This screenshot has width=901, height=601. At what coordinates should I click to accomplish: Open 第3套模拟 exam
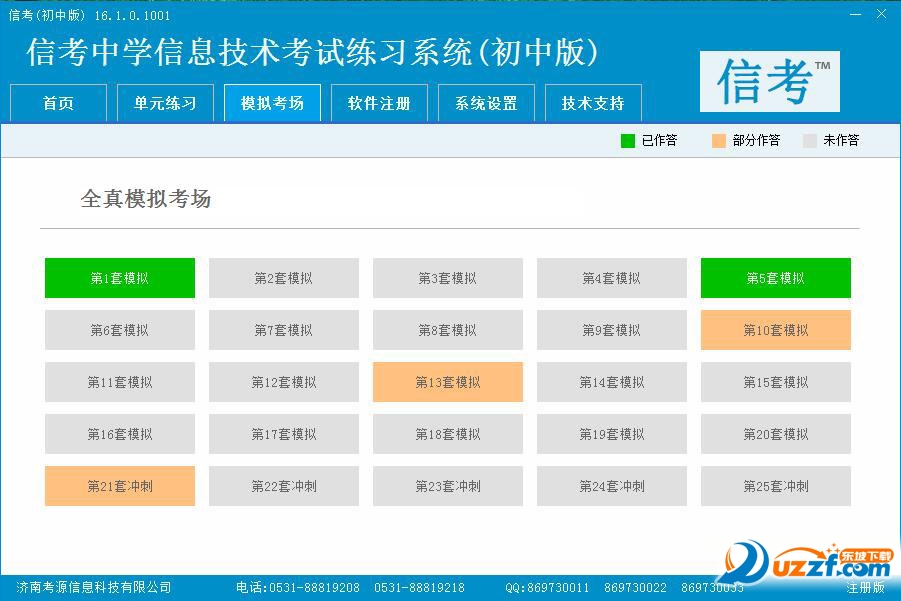click(448, 278)
